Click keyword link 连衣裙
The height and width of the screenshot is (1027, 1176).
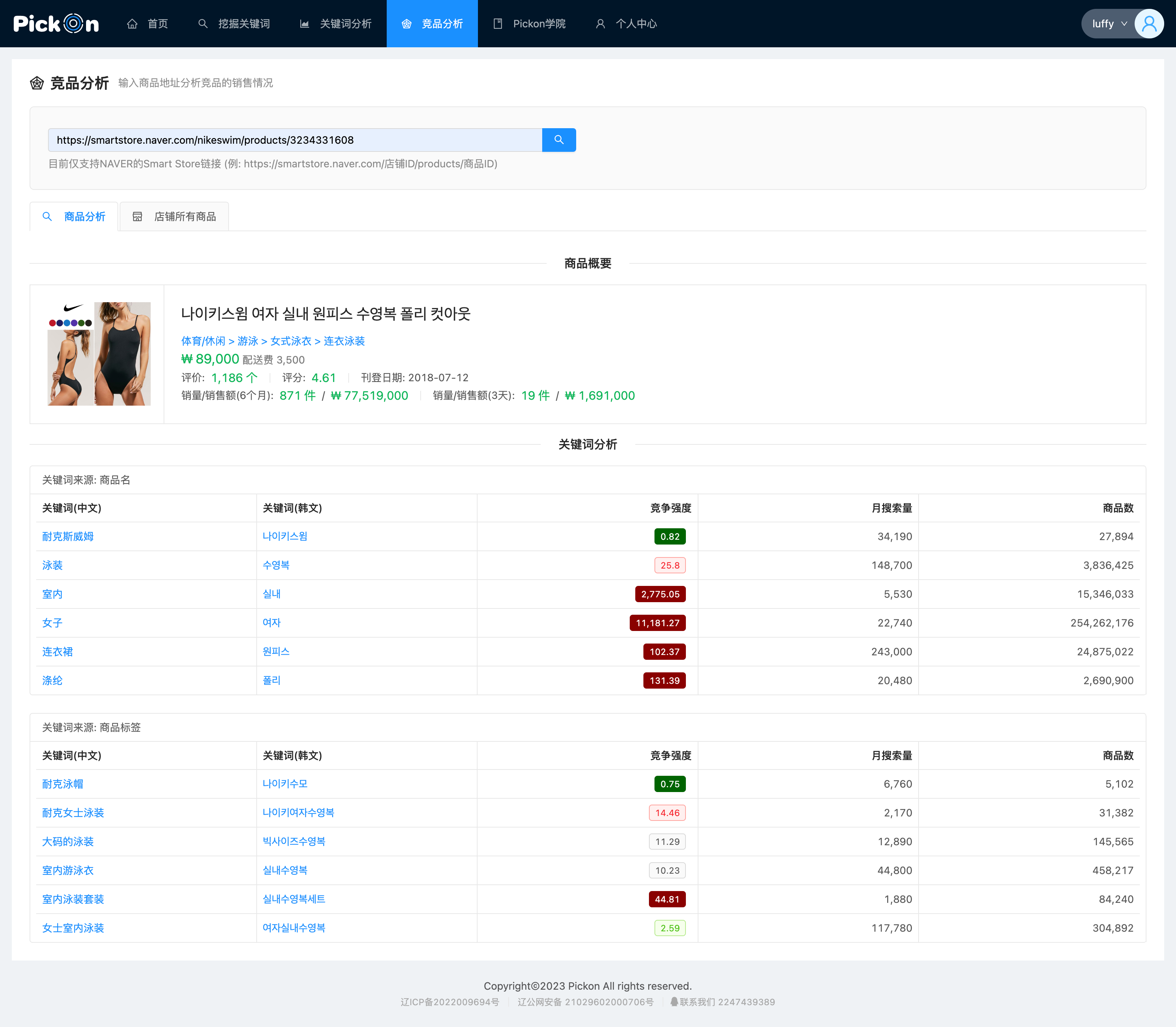pyautogui.click(x=57, y=652)
